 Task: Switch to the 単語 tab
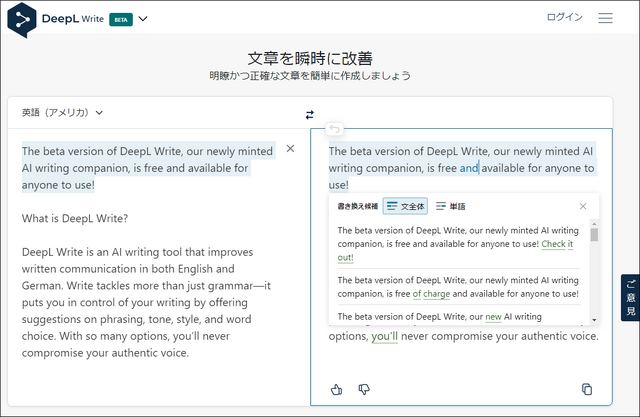tap(451, 206)
